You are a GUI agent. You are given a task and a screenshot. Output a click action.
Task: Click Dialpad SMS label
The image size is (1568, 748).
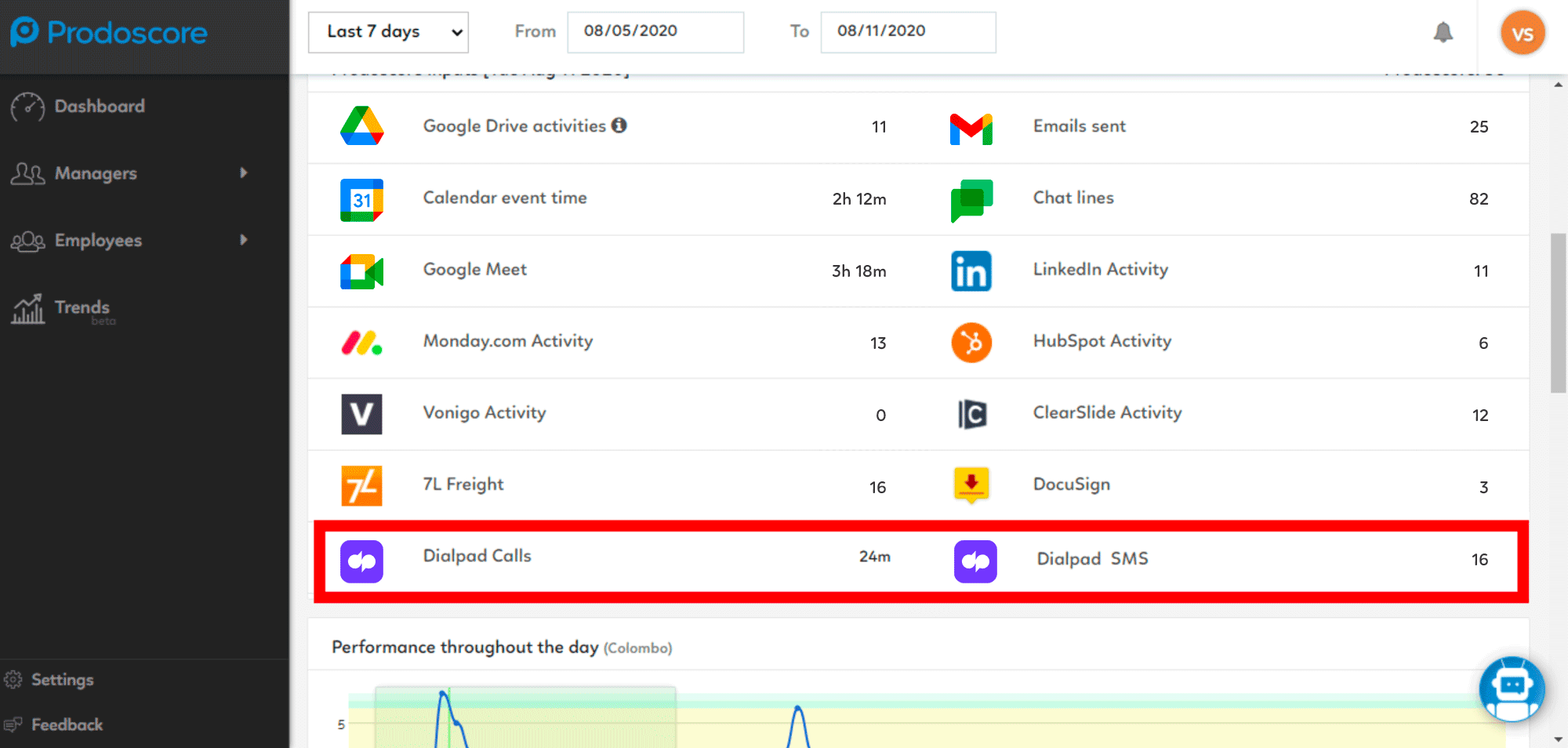pos(1093,558)
